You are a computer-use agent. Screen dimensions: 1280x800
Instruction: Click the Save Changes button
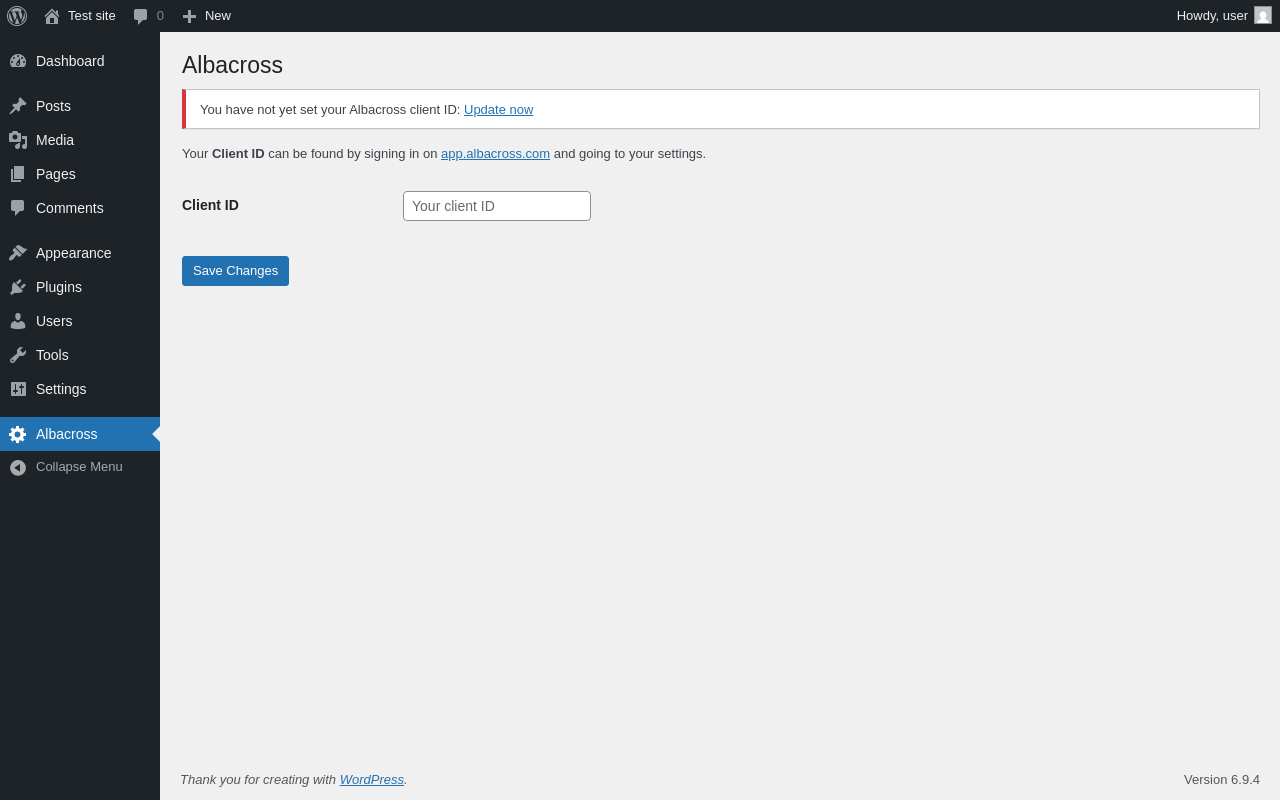(235, 271)
